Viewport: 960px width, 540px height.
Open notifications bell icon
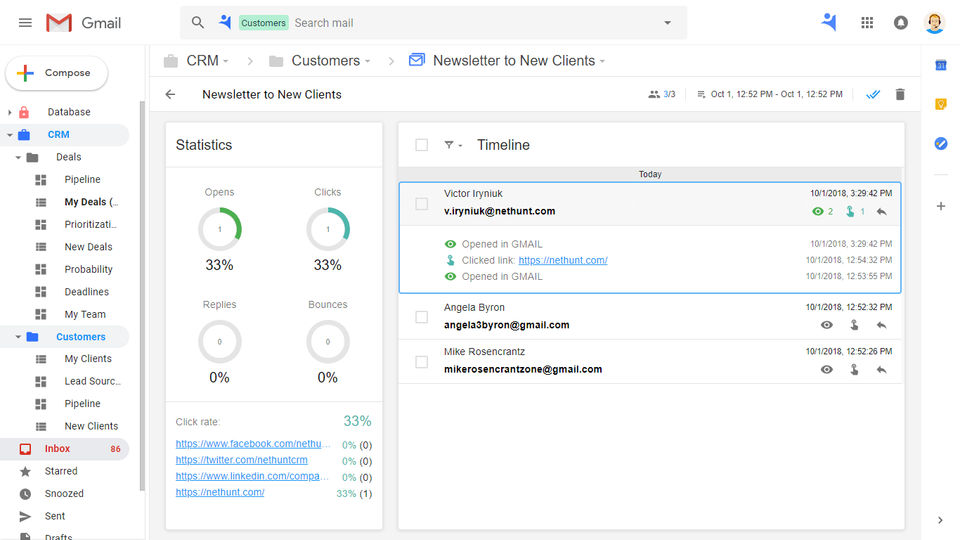[x=901, y=23]
